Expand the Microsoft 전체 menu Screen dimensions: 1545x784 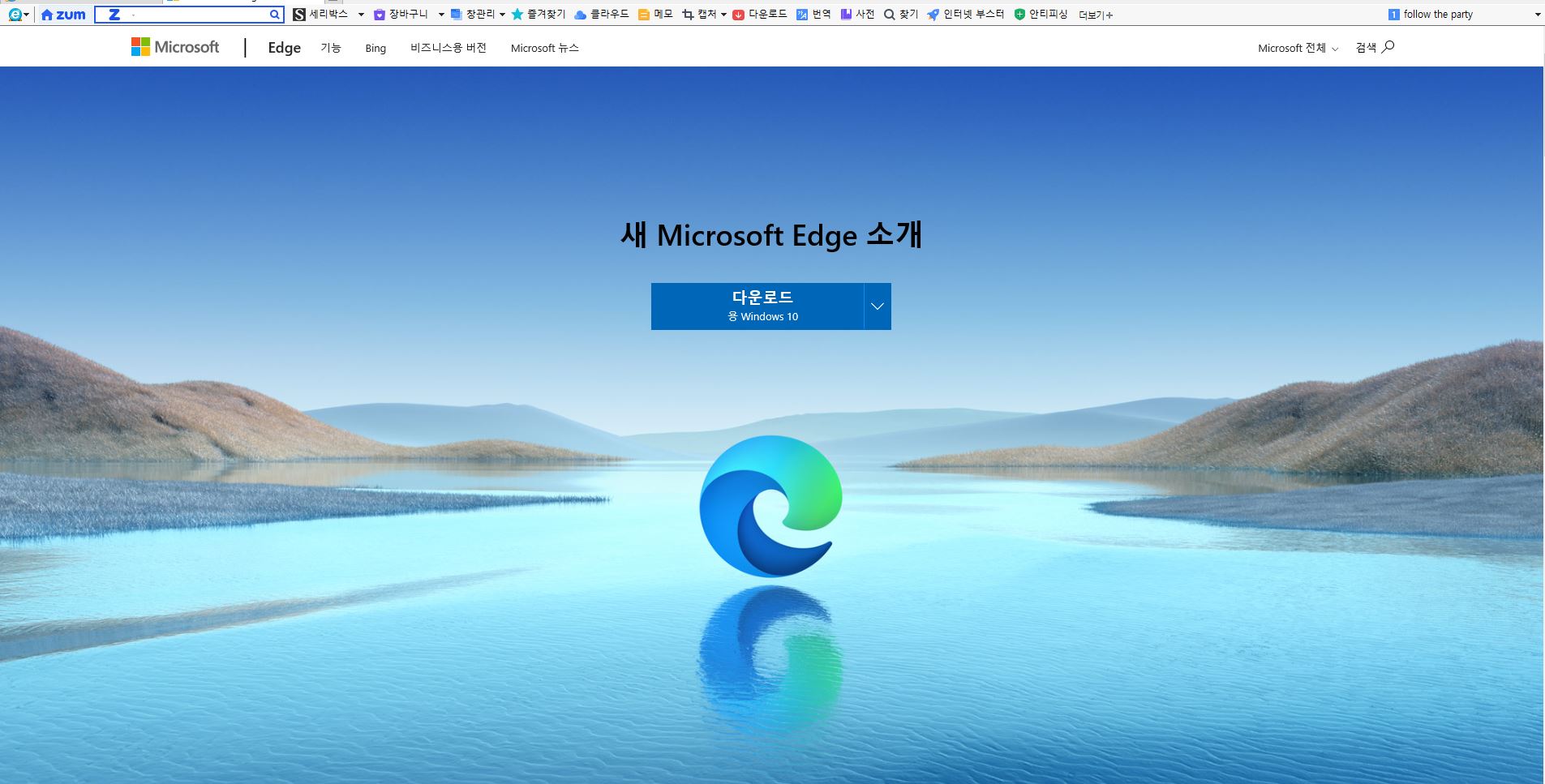point(1298,49)
